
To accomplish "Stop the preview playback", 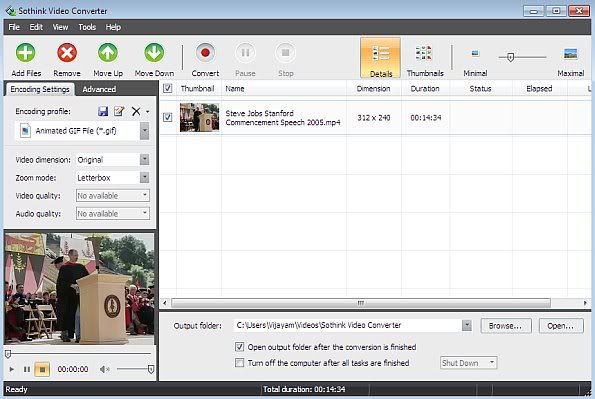I will coord(42,369).
